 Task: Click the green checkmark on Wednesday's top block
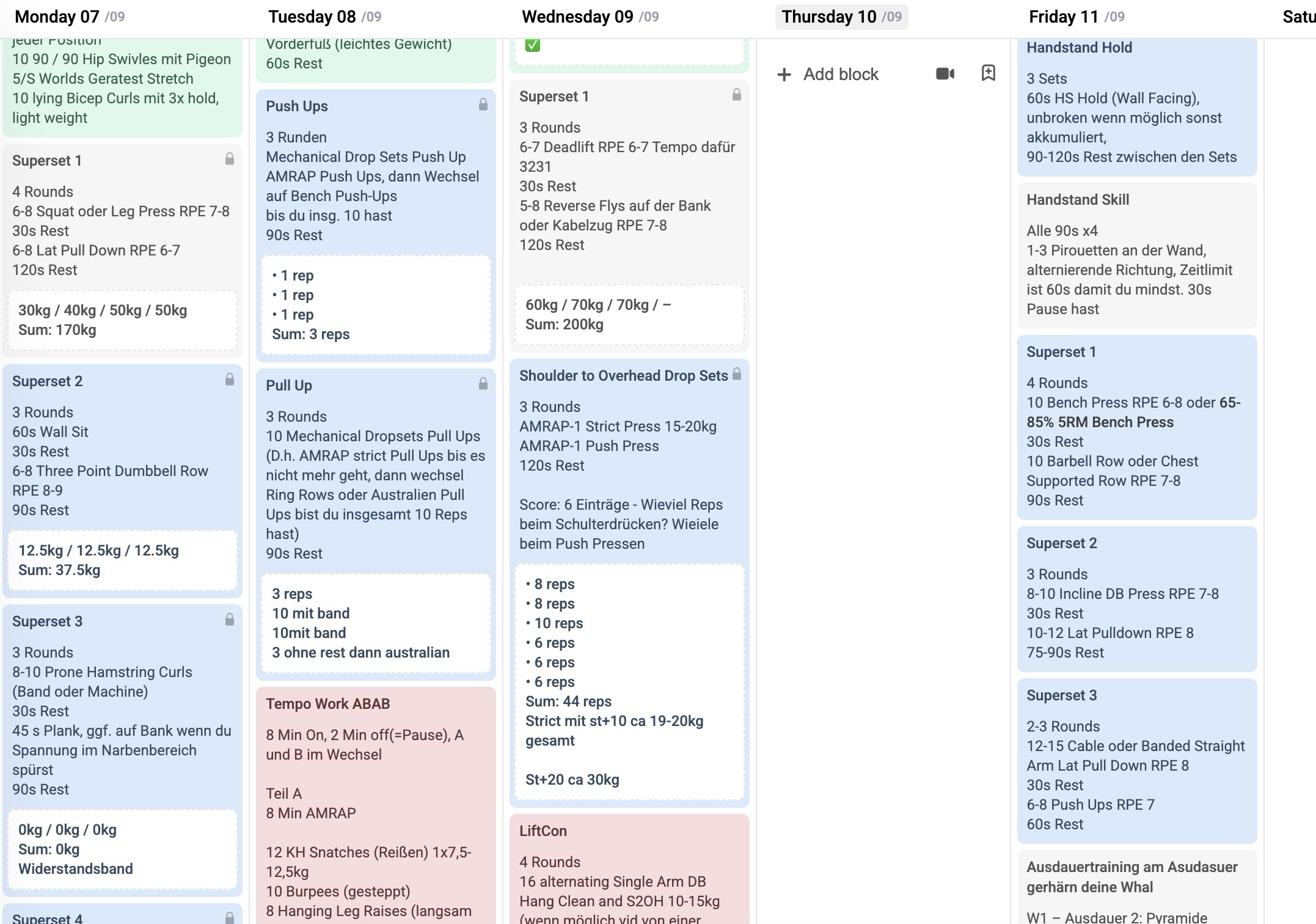coord(533,45)
